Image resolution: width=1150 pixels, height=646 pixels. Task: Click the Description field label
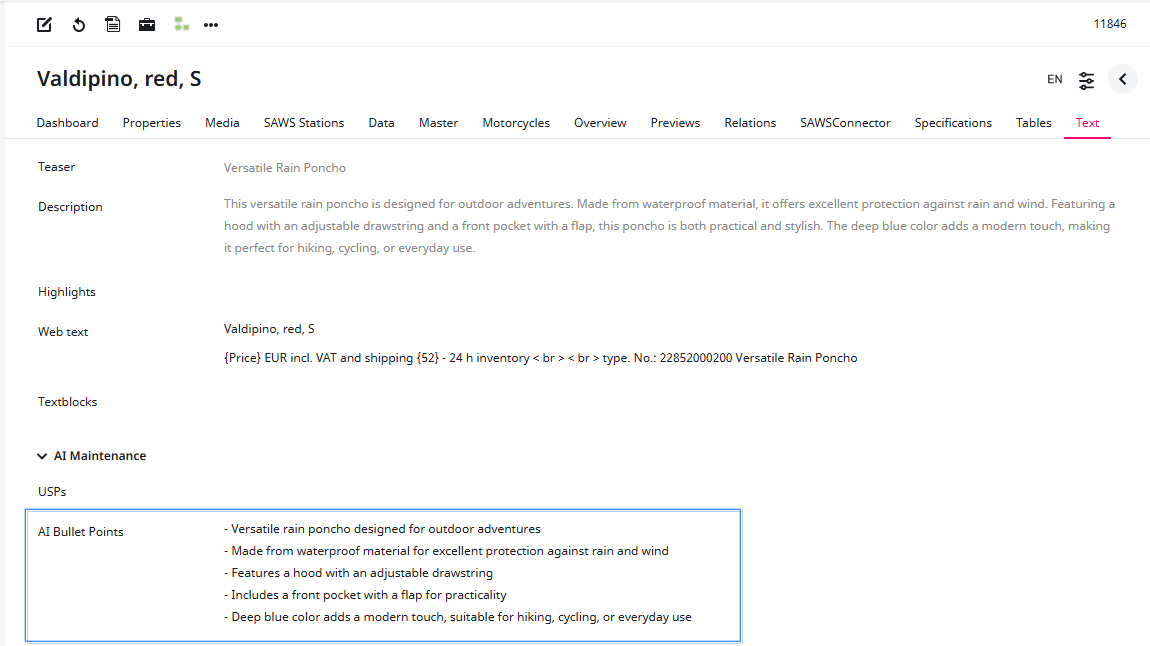[x=70, y=208]
